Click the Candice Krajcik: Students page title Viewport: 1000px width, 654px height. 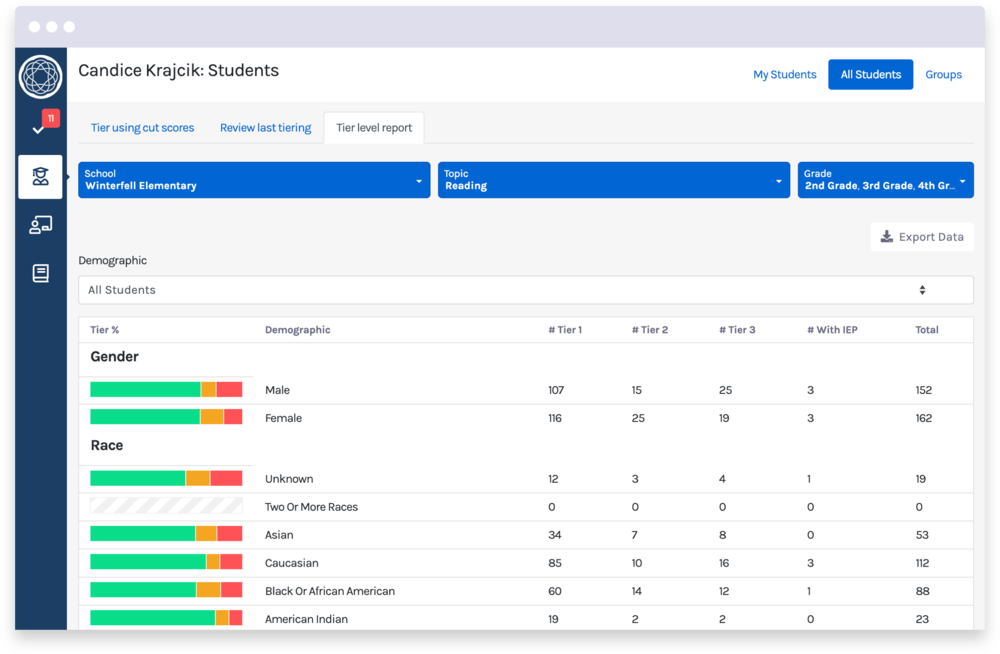(x=179, y=70)
